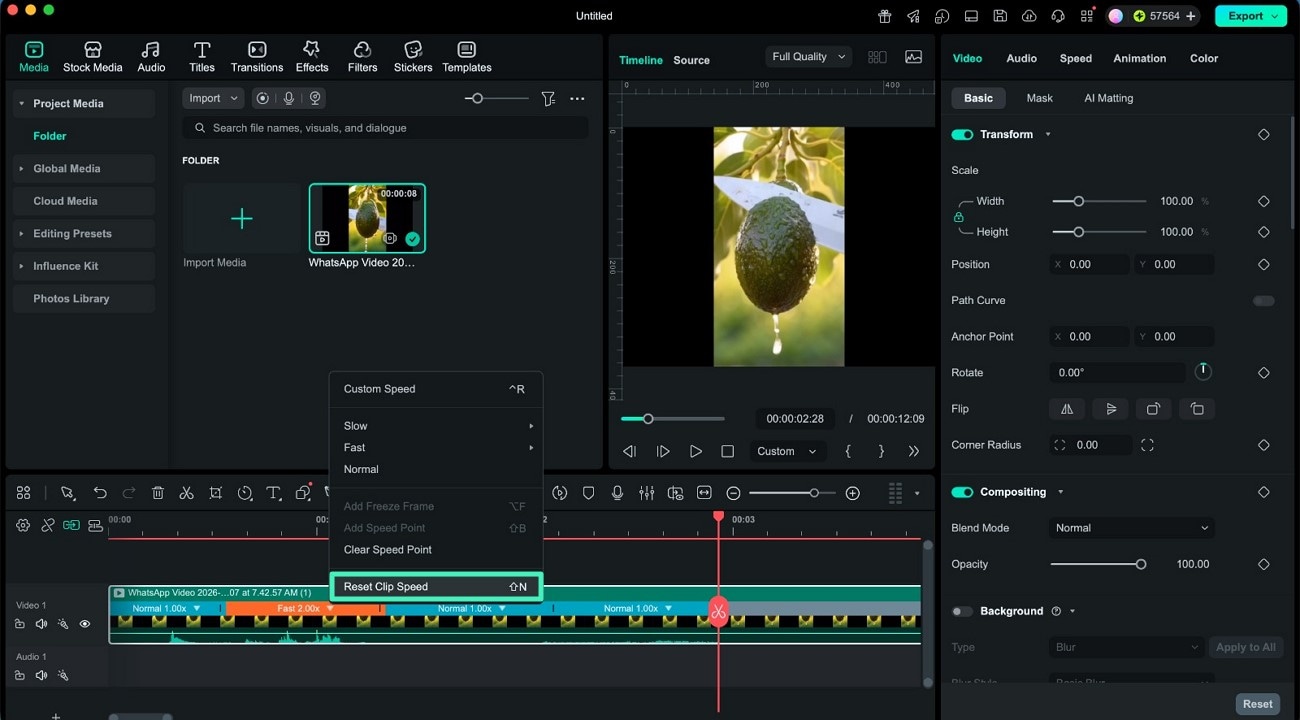The width and height of the screenshot is (1300, 720).
Task: Open the Blend Mode Normal dropdown
Action: [x=1133, y=528]
